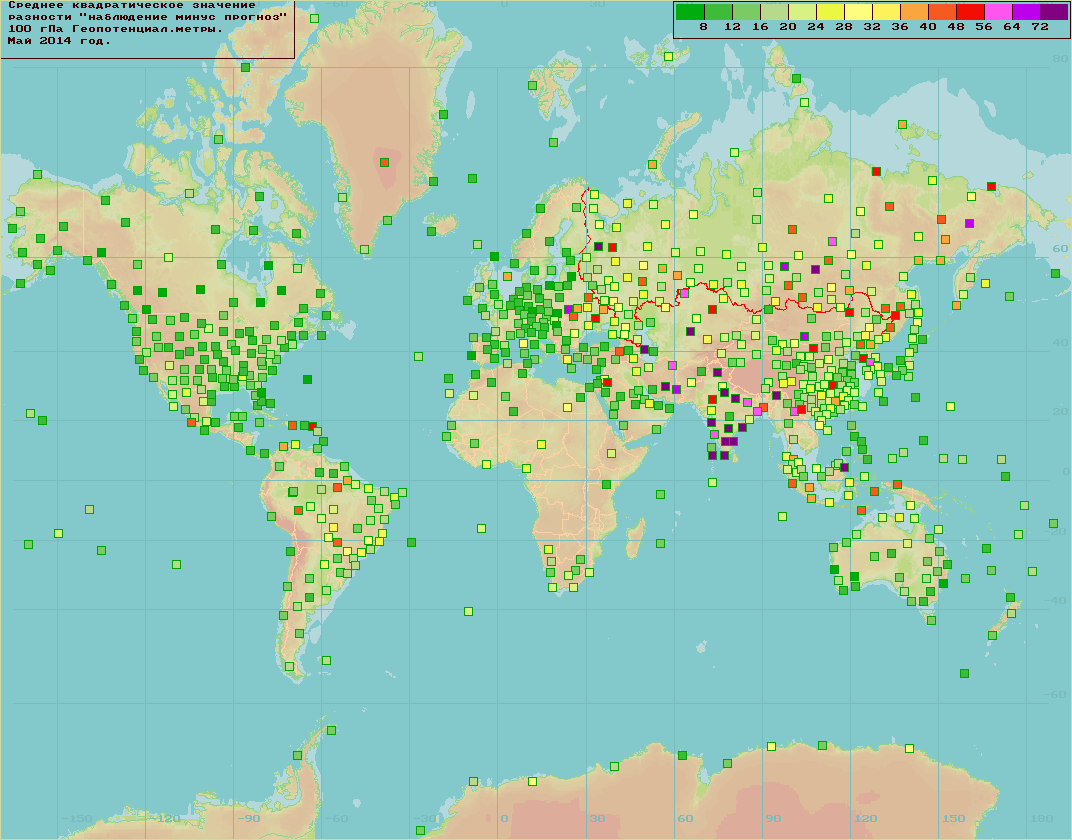The width and height of the screenshot is (1072, 840).
Task: Click the date text 'Май 2014 год.'
Action: click(x=59, y=41)
